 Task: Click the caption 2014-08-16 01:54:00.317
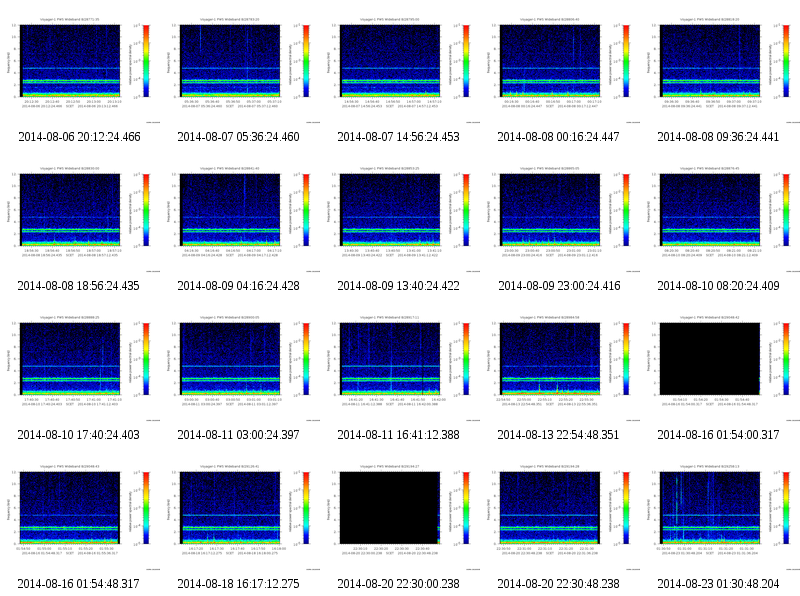[718, 435]
